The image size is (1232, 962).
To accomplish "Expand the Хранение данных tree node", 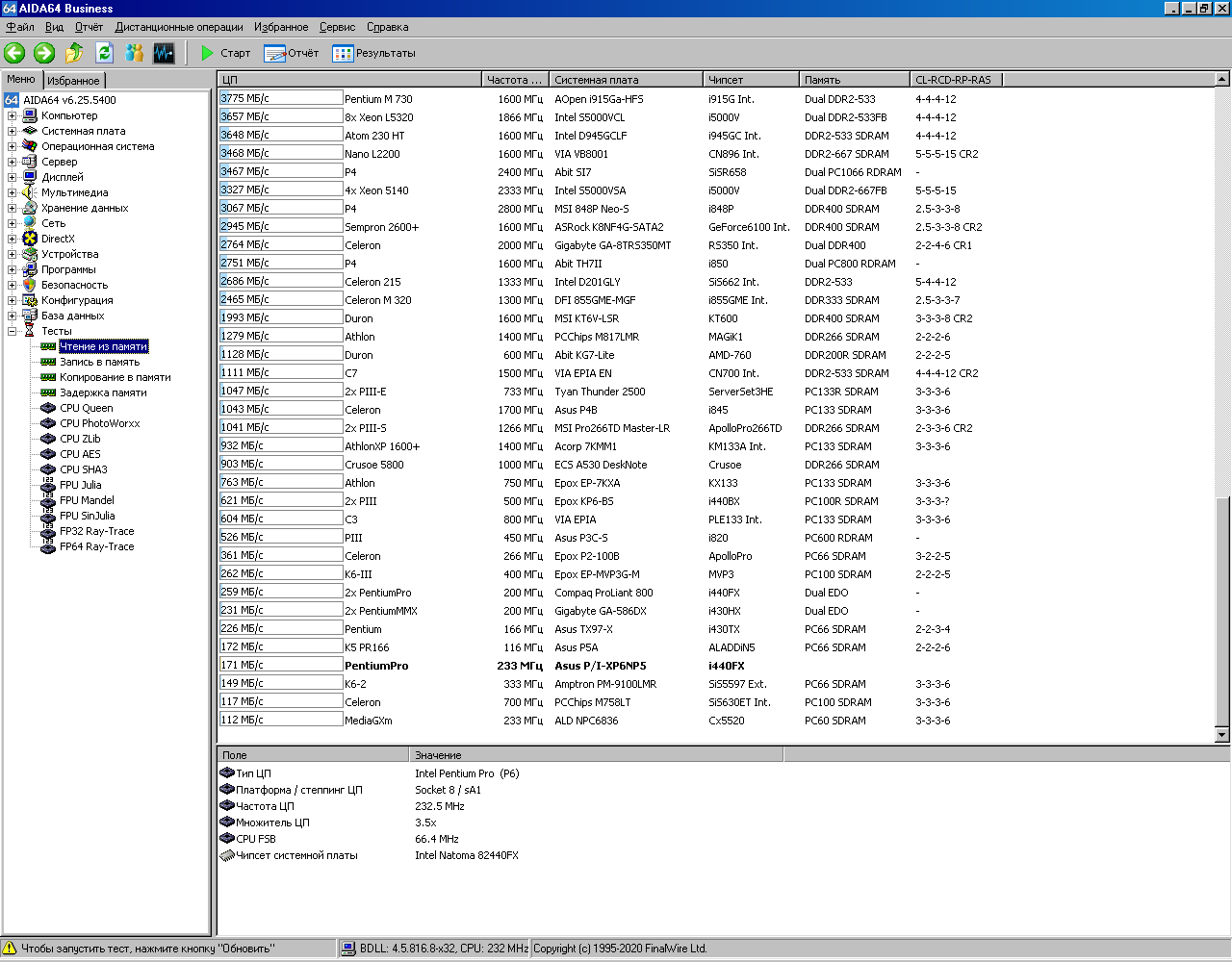I will (x=13, y=208).
